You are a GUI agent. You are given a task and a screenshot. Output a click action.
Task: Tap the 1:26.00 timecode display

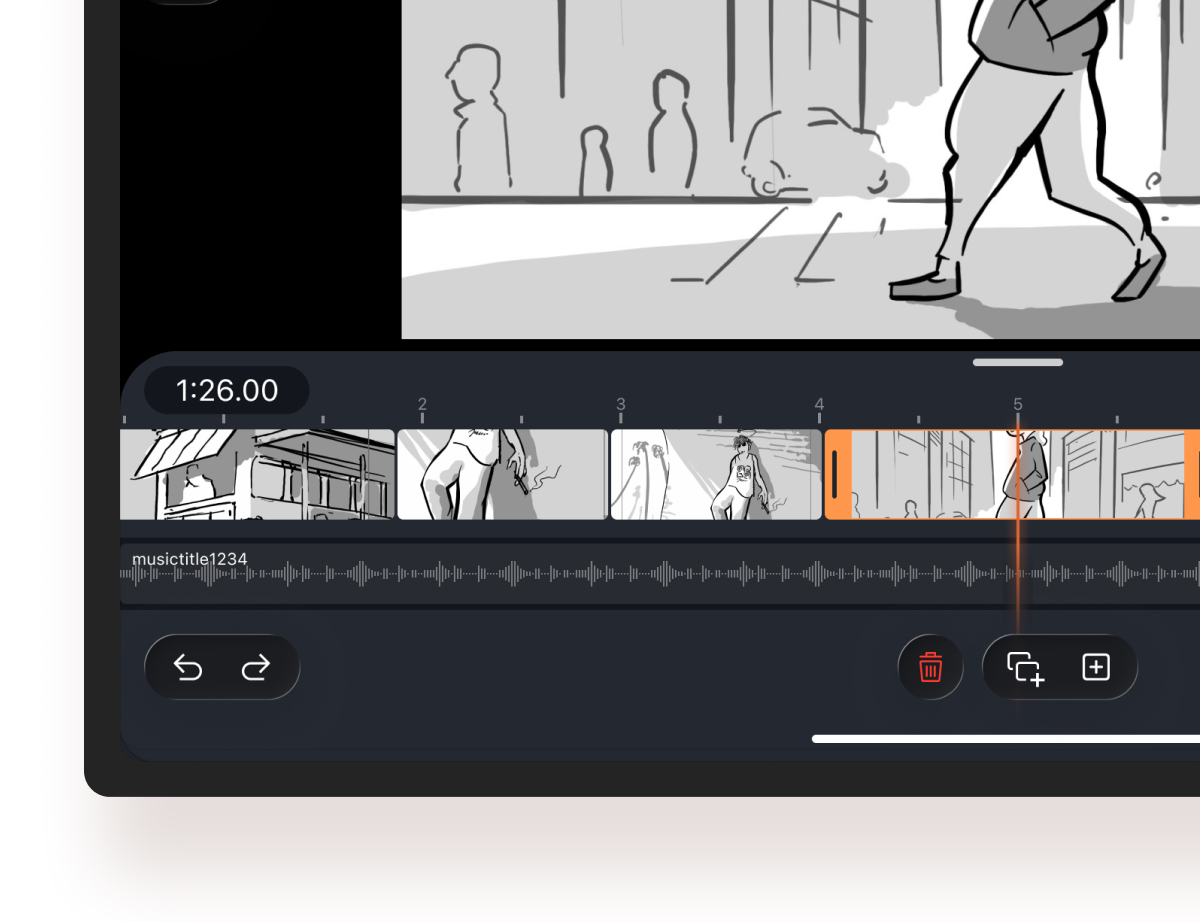[227, 390]
